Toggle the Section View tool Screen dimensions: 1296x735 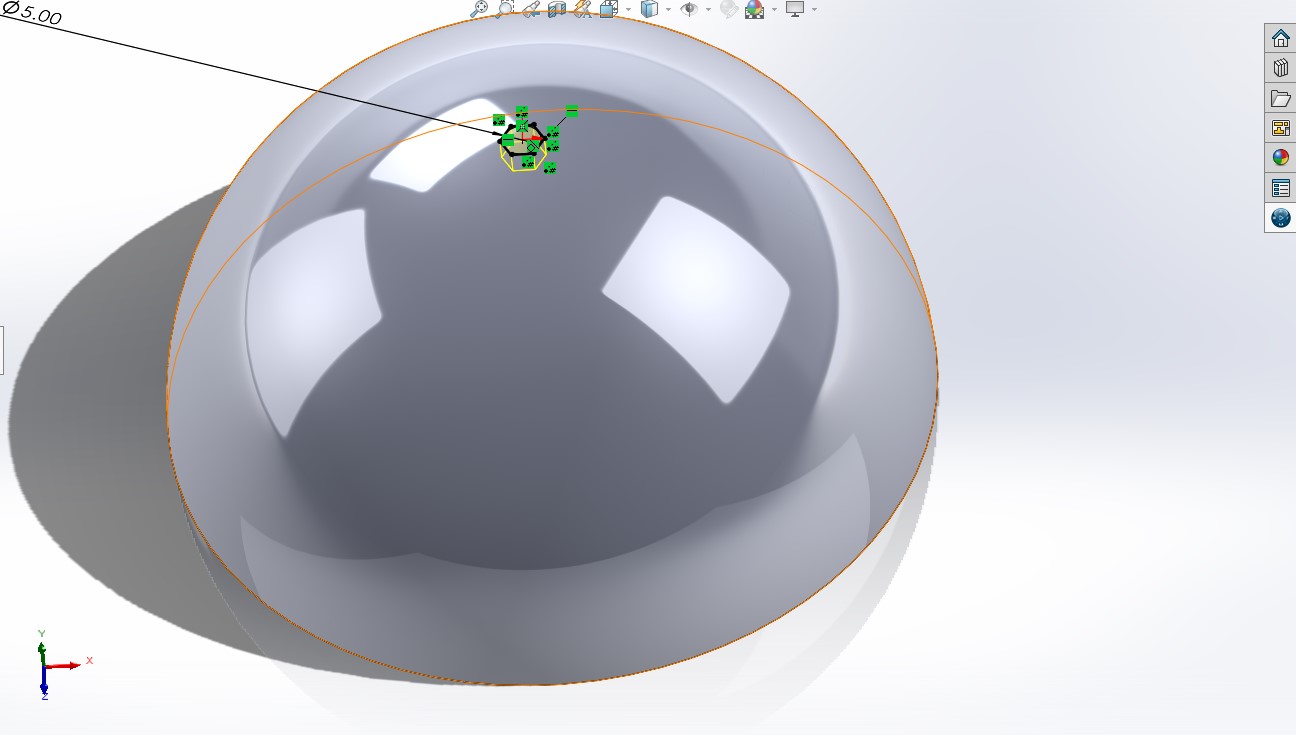pos(557,9)
